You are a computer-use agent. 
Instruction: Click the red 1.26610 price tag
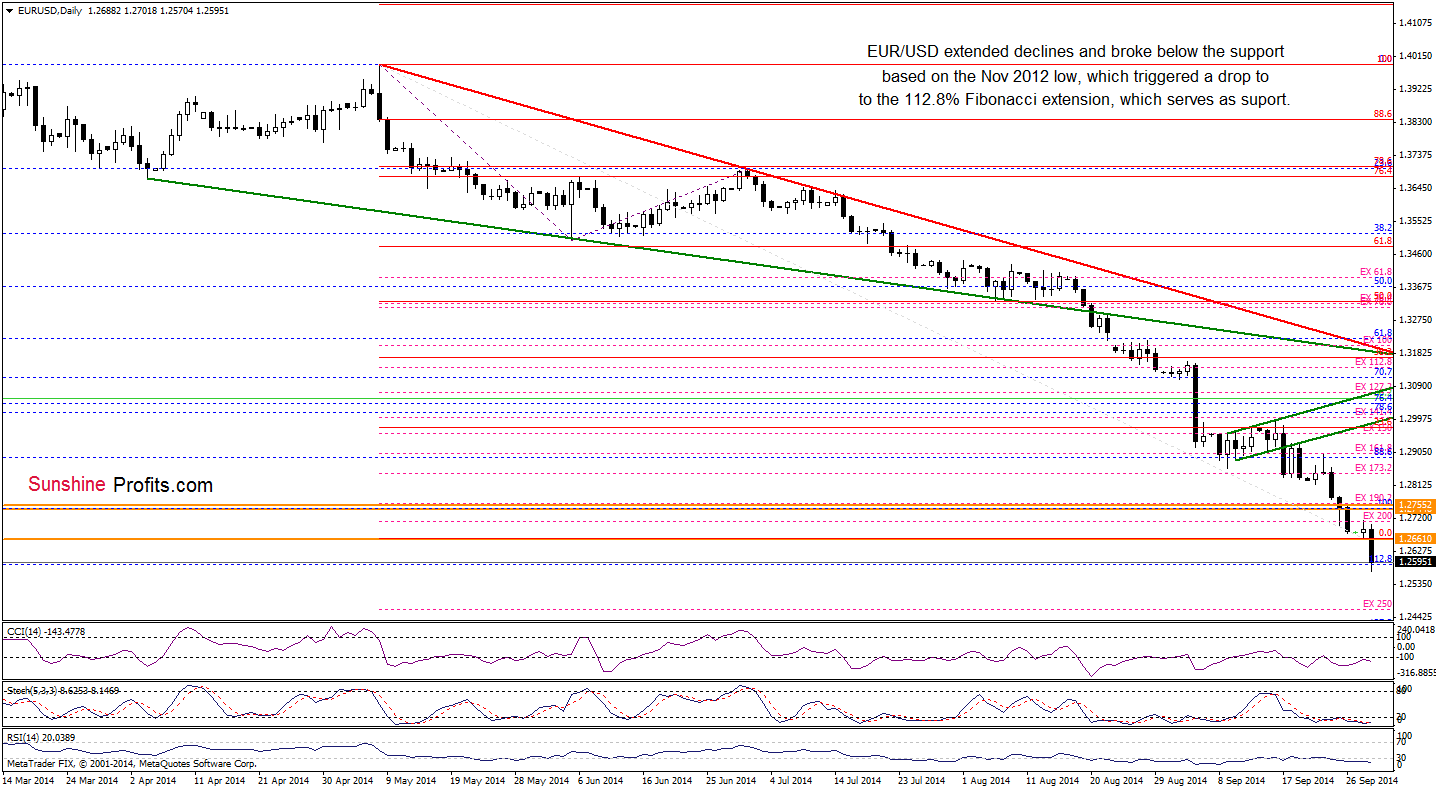1416,538
